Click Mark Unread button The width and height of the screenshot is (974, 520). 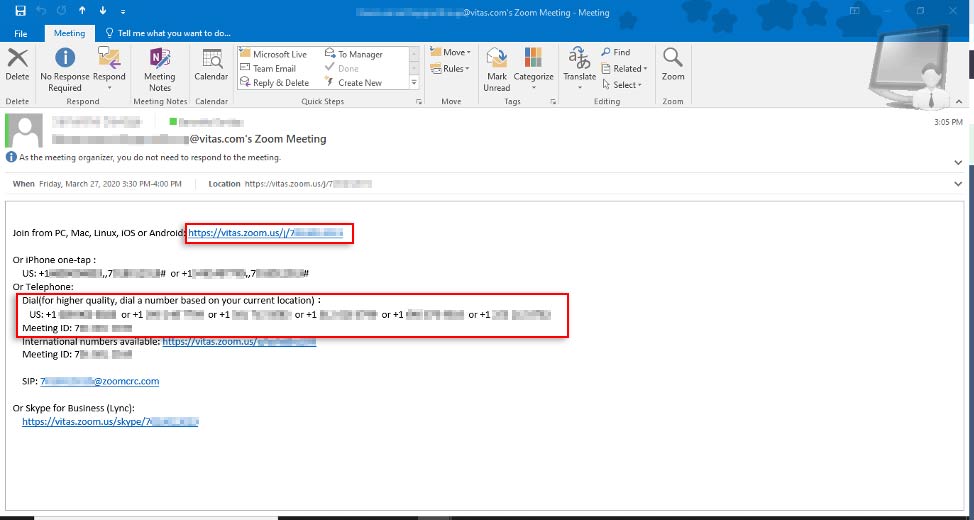pos(497,70)
